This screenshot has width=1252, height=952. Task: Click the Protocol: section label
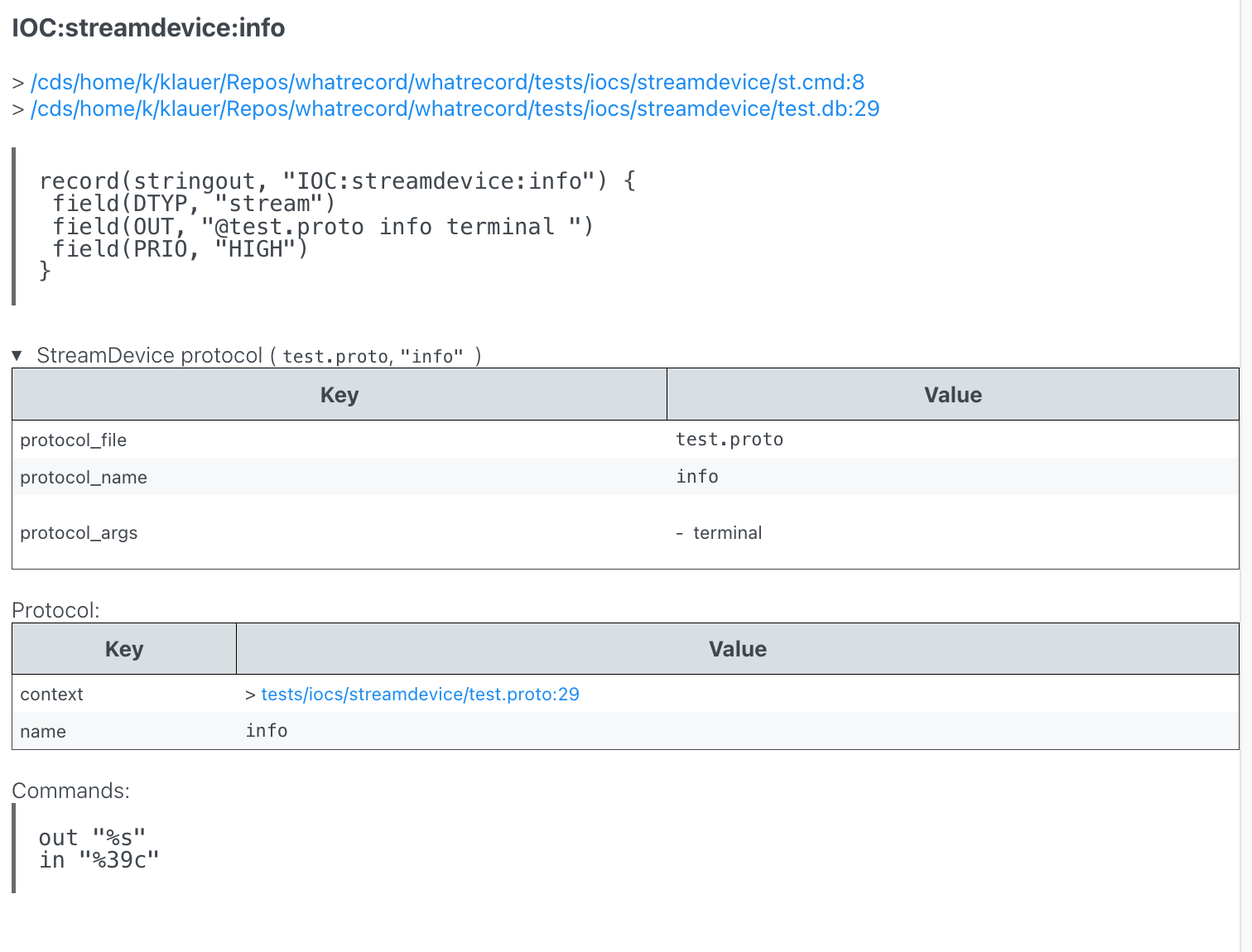click(x=55, y=610)
